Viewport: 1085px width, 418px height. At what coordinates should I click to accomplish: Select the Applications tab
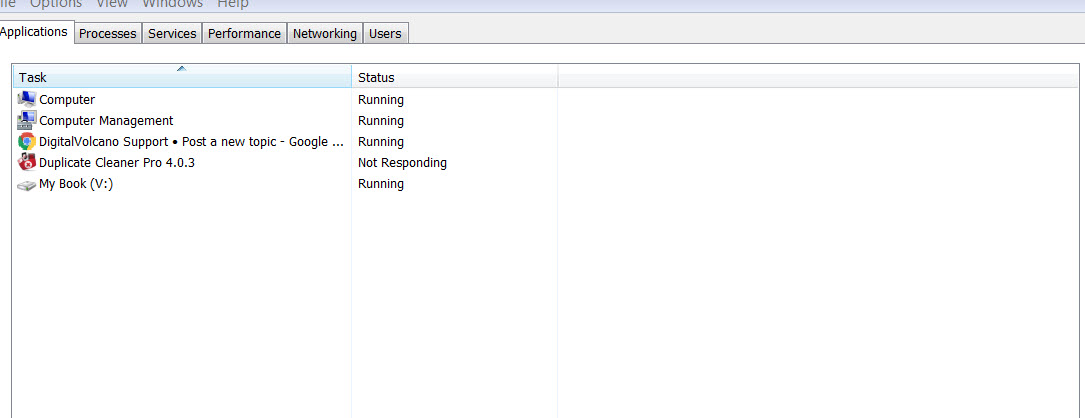35,31
